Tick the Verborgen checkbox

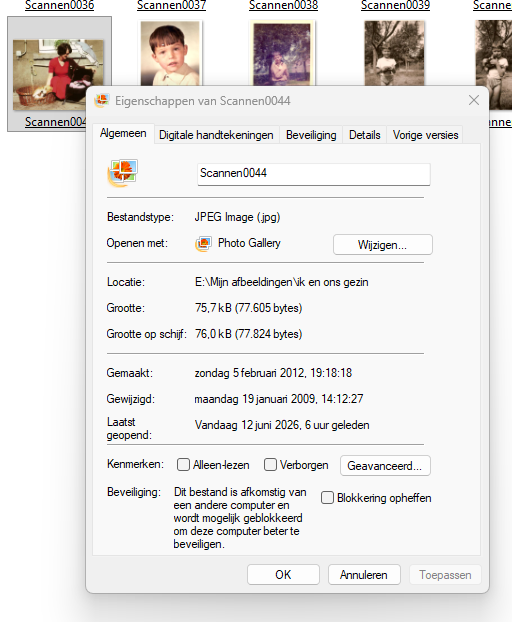pyautogui.click(x=270, y=465)
